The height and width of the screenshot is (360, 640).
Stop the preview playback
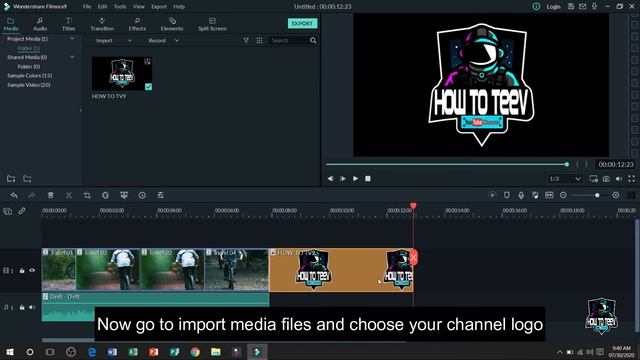point(368,179)
